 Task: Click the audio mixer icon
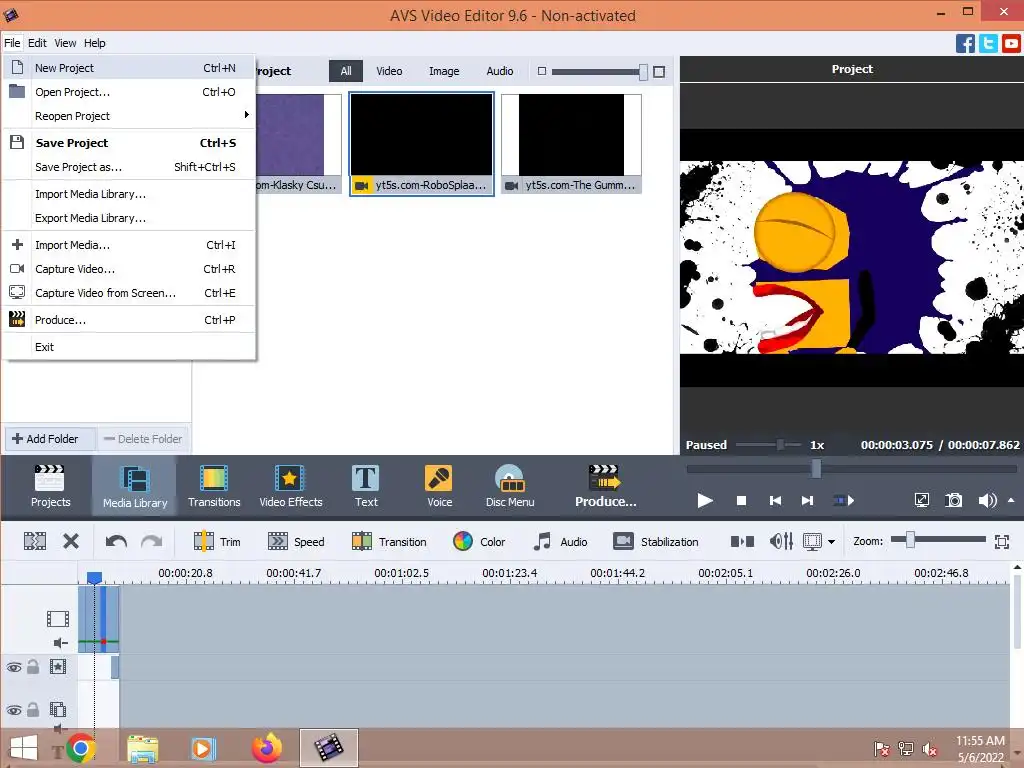coord(781,541)
